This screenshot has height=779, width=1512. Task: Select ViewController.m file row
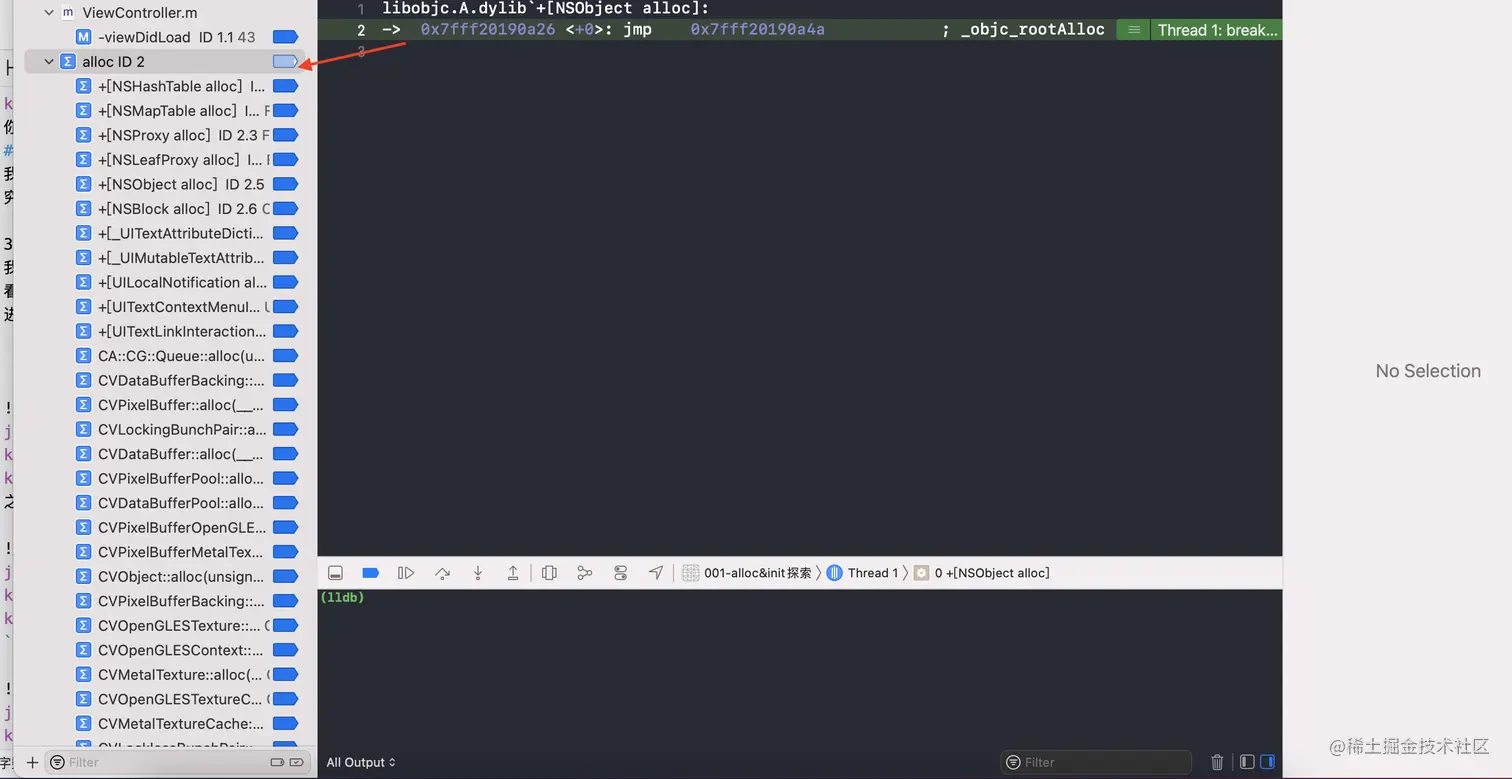point(165,13)
